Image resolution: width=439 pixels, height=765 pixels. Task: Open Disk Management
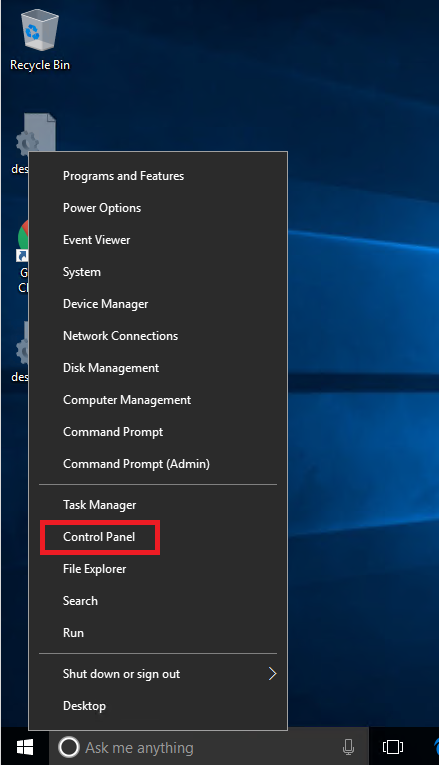111,368
